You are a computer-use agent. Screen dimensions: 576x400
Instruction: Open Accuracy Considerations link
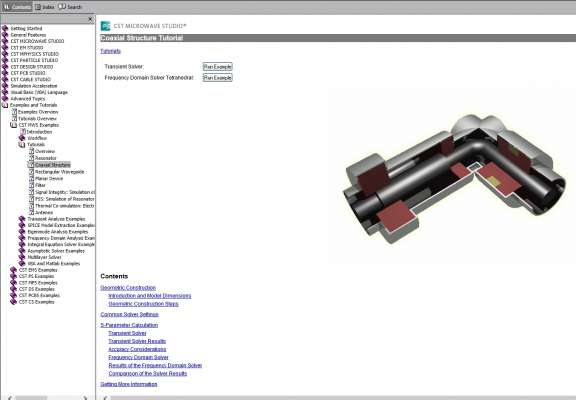point(137,349)
